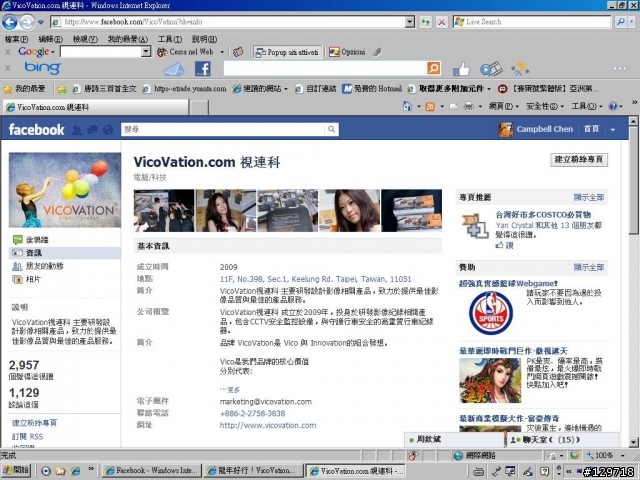Click the VicoVation balloon profile image
Viewport: 640px width, 480px height.
pyautogui.click(x=65, y=190)
